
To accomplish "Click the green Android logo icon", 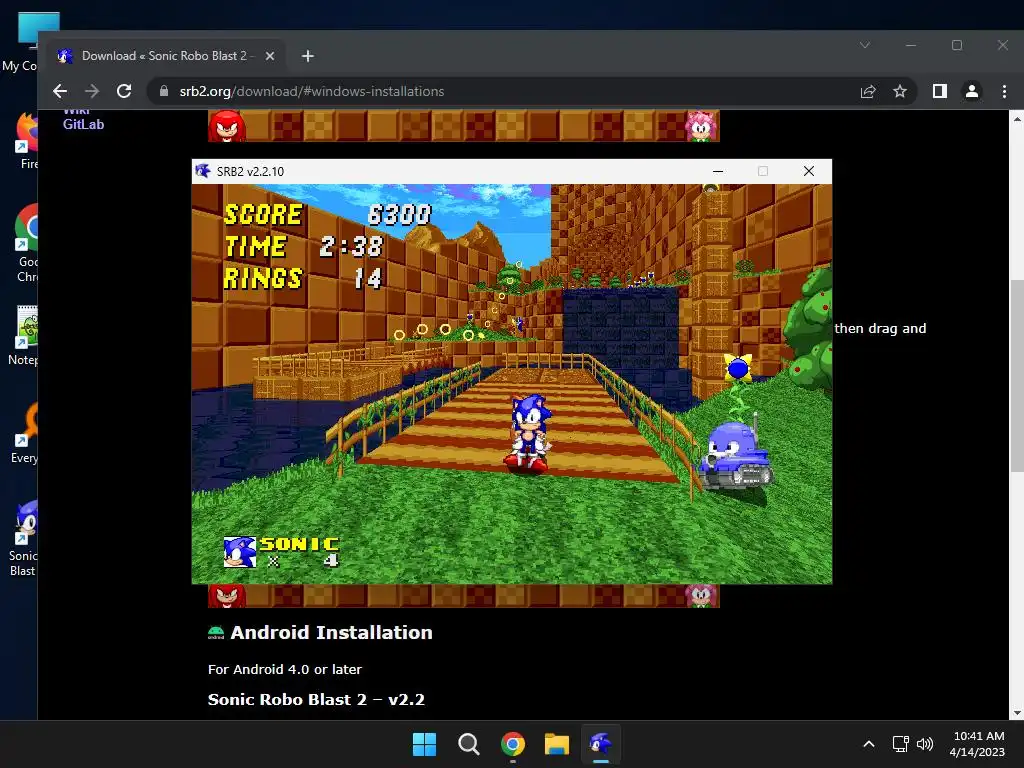I will pyautogui.click(x=216, y=632).
